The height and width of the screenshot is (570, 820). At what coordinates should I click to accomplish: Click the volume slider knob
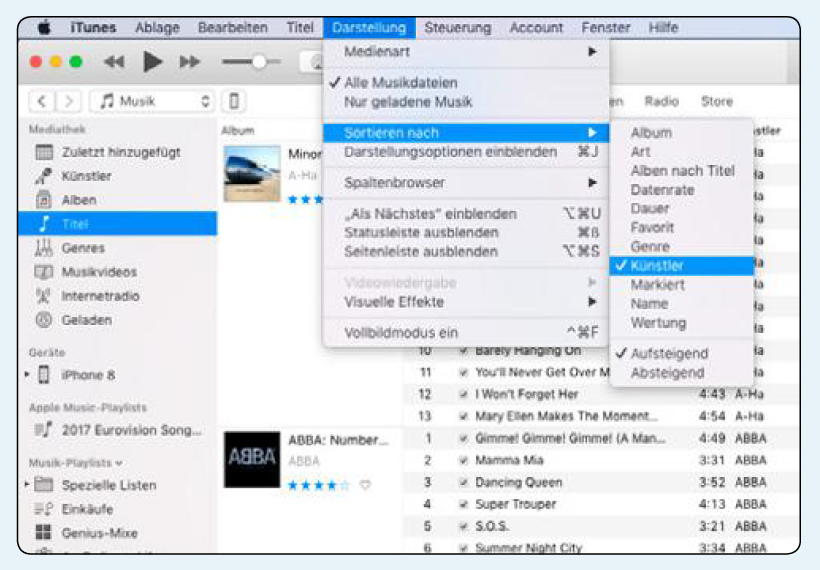259,62
